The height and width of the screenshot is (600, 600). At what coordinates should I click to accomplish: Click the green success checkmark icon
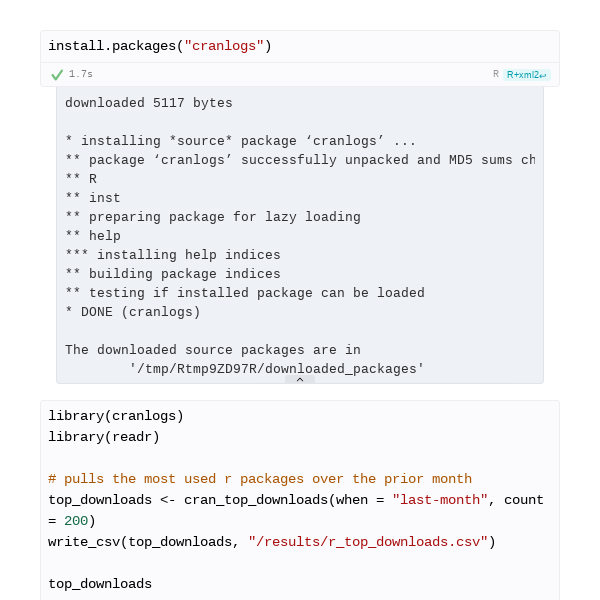[x=57, y=75]
